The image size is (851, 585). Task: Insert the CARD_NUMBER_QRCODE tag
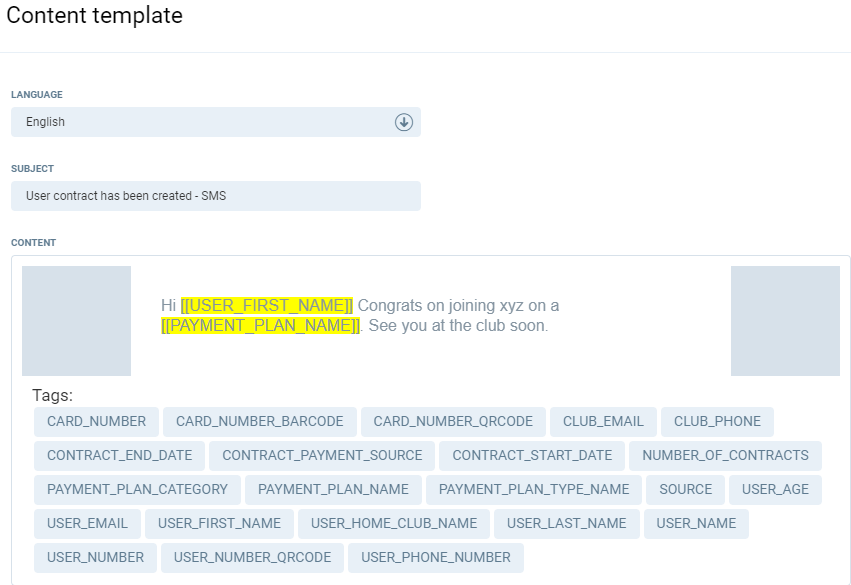pos(453,422)
